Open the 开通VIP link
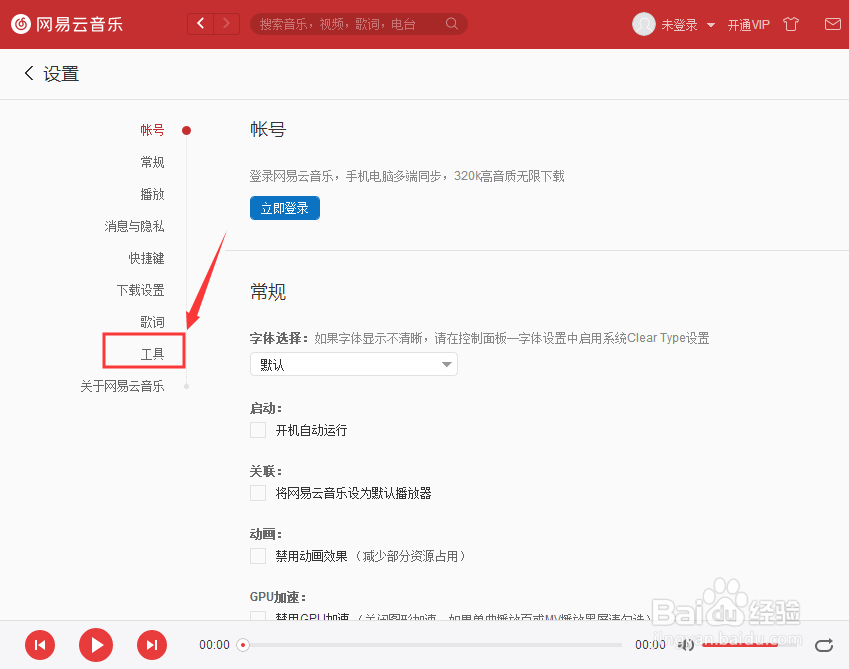Screen dimensions: 849x669 [x=748, y=25]
